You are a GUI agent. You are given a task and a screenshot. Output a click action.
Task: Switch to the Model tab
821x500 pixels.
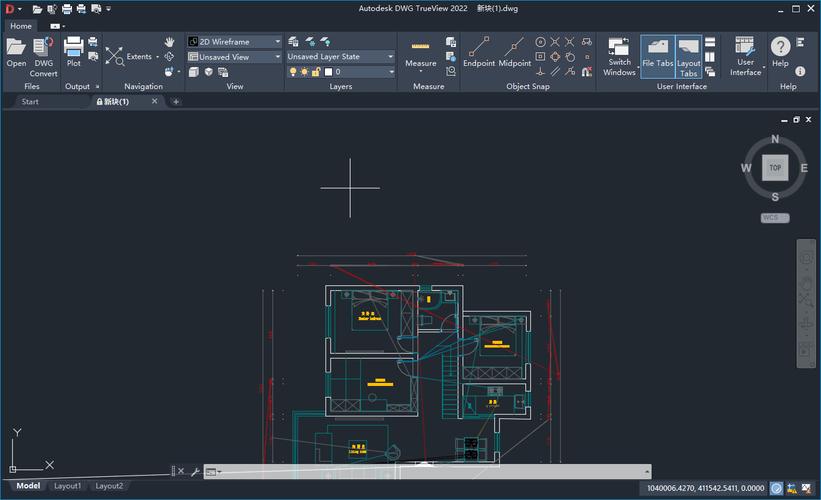click(x=28, y=486)
